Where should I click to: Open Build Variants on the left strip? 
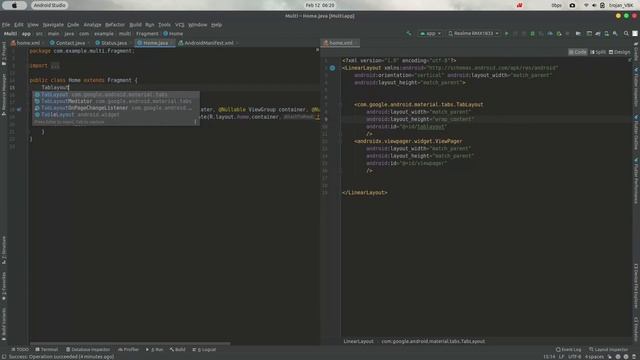[x=4, y=324]
